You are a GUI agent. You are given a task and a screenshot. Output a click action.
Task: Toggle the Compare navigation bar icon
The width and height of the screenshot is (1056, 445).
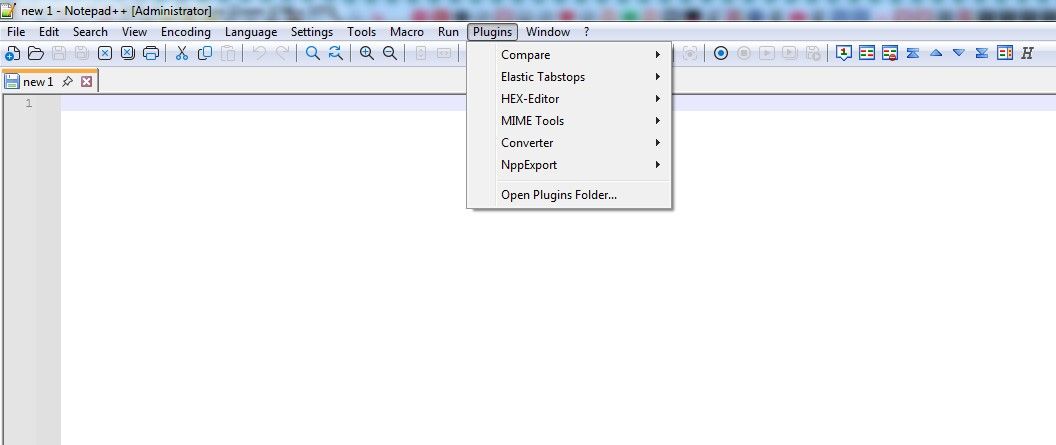(1005, 54)
